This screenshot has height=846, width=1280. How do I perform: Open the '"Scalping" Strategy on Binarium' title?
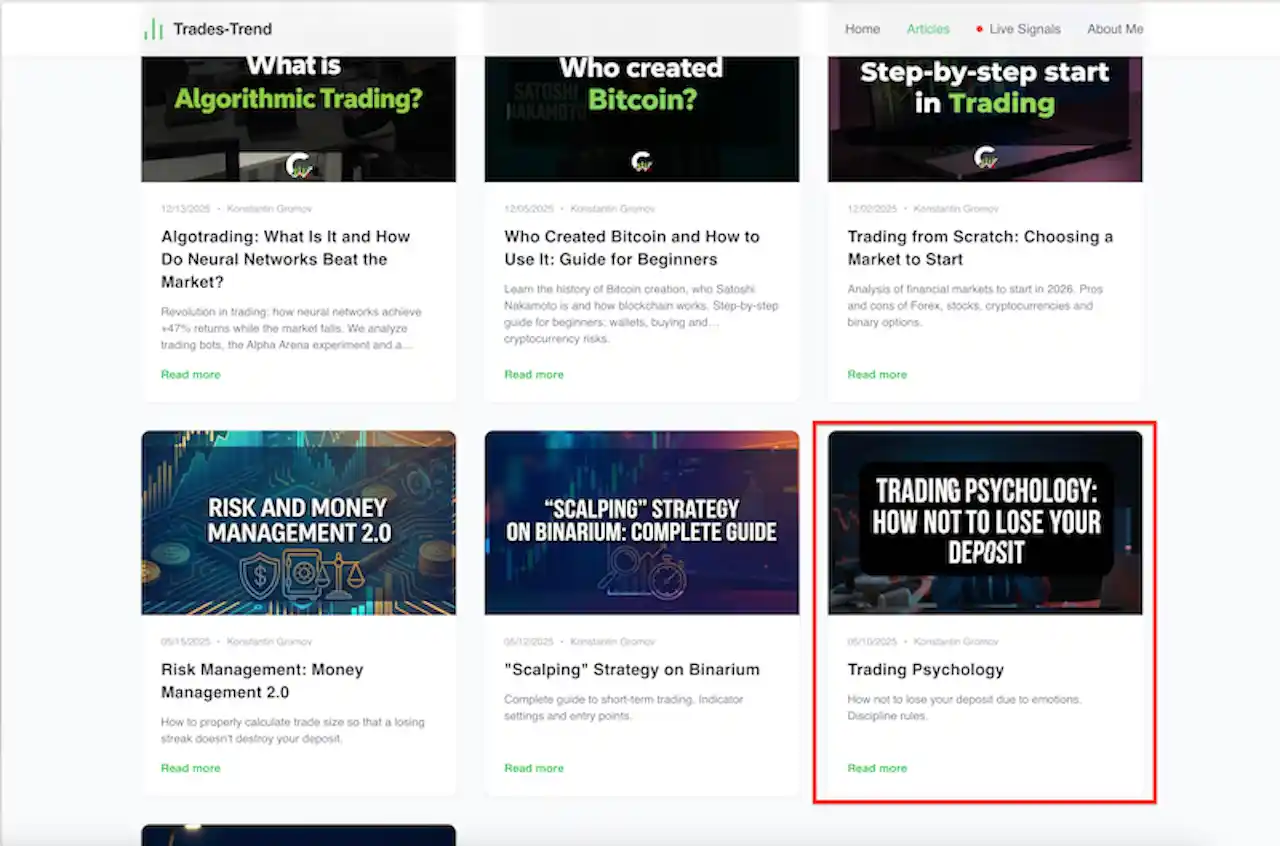[632, 670]
